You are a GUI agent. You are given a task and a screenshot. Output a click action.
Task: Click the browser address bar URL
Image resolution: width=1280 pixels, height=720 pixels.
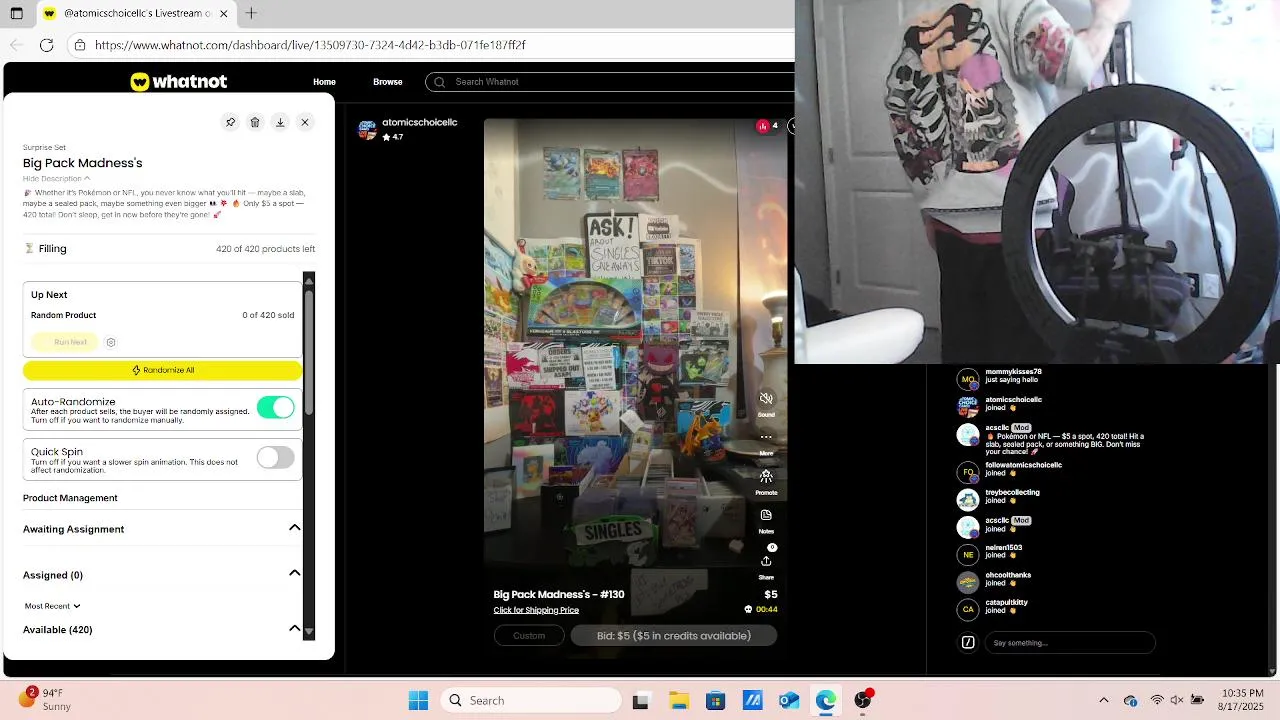pos(310,45)
